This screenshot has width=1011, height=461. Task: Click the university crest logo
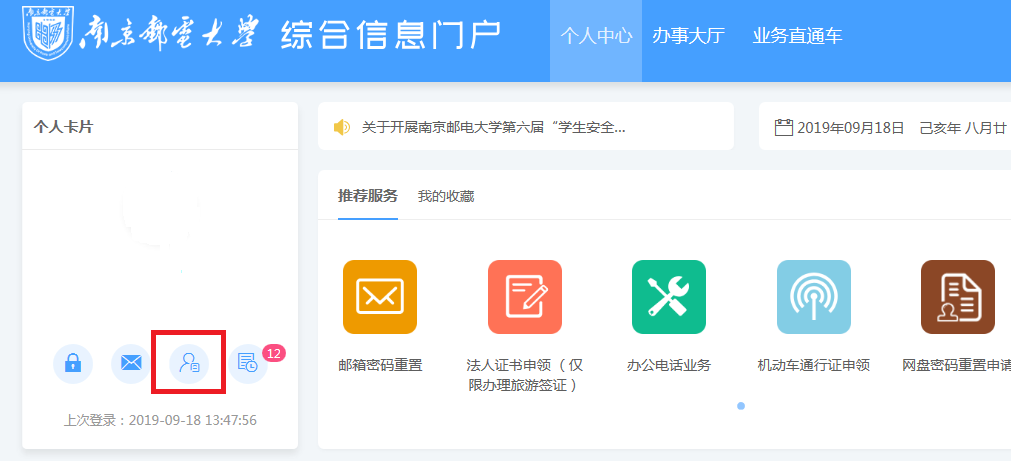click(47, 35)
